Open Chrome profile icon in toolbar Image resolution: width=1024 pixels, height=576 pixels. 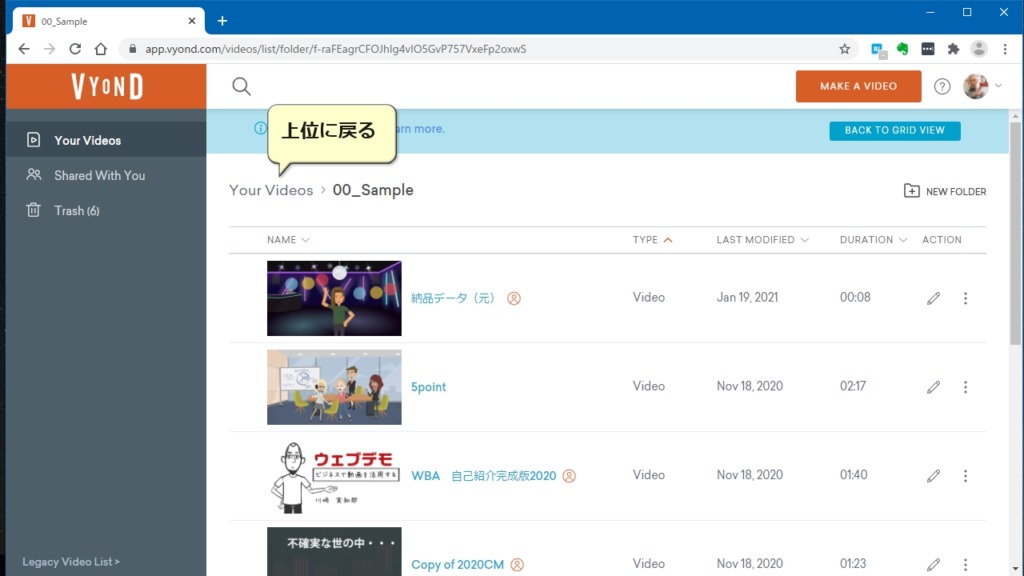[x=978, y=49]
